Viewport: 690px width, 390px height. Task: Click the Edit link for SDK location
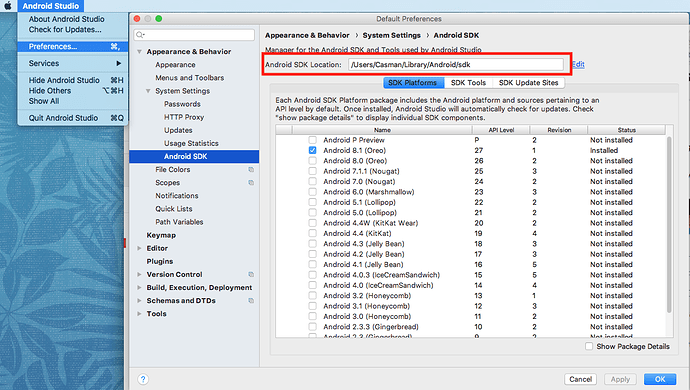pos(578,65)
